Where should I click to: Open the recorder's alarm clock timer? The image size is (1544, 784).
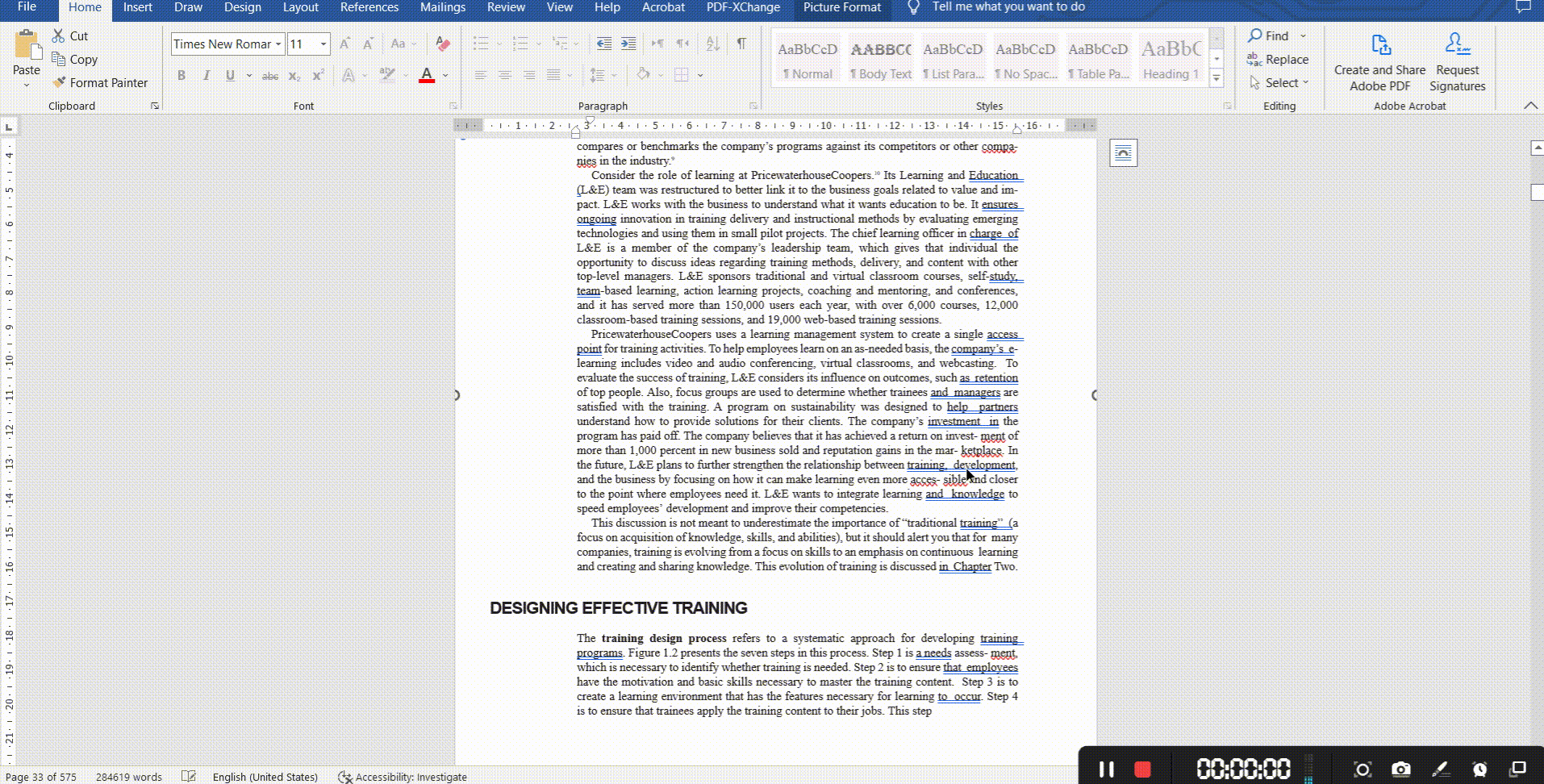(1479, 769)
